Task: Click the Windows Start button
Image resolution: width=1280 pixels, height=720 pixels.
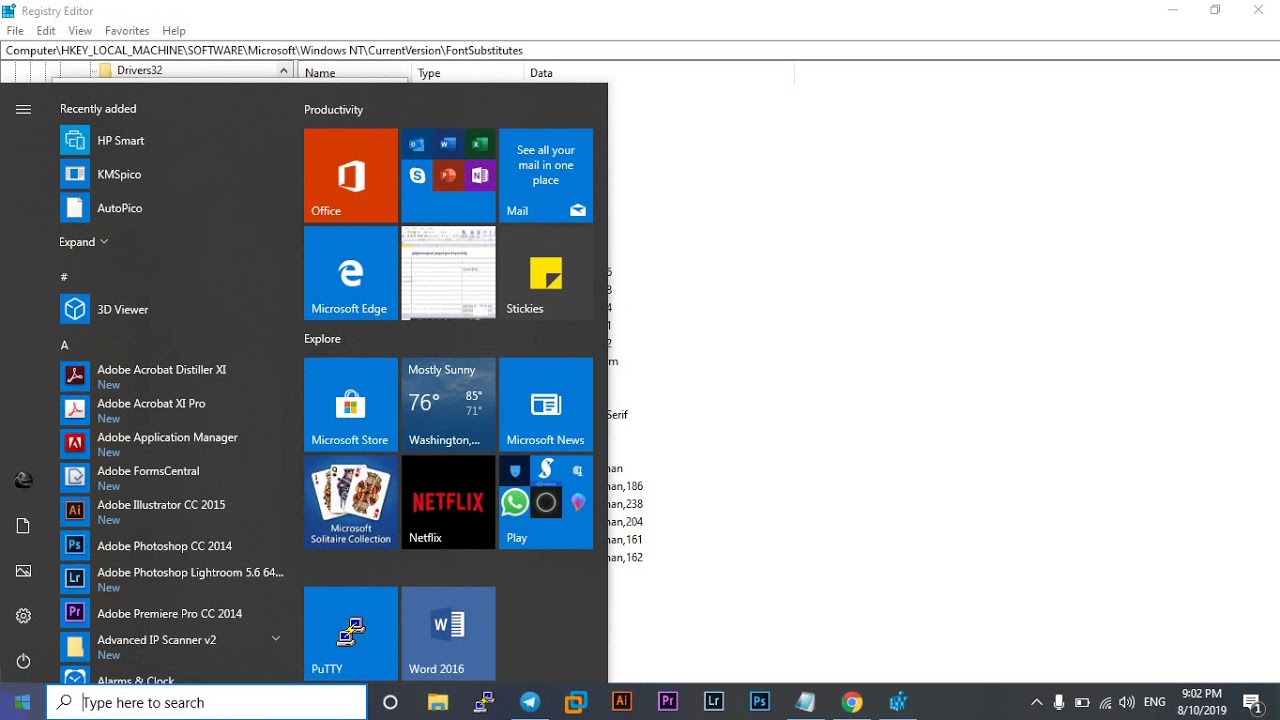Action: click(23, 702)
